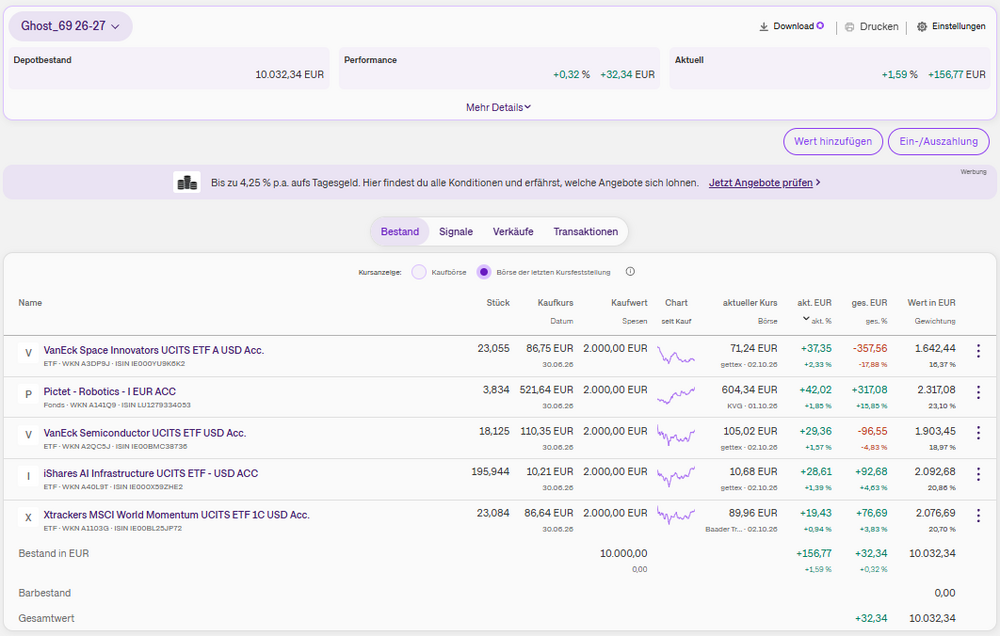Click the Stück column header
The image size is (1000, 636).
click(x=498, y=302)
